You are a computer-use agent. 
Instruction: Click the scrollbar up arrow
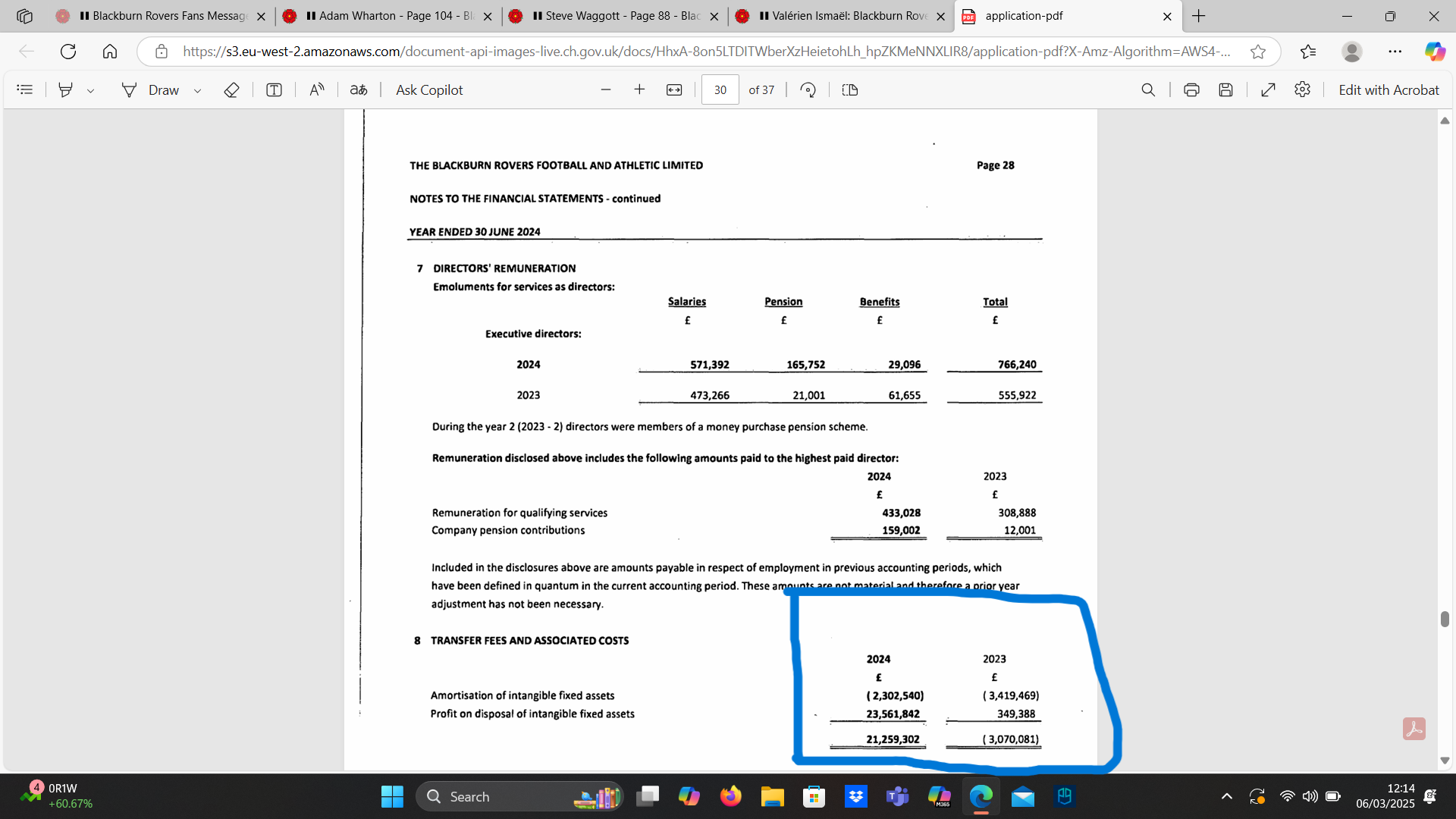[x=1445, y=121]
